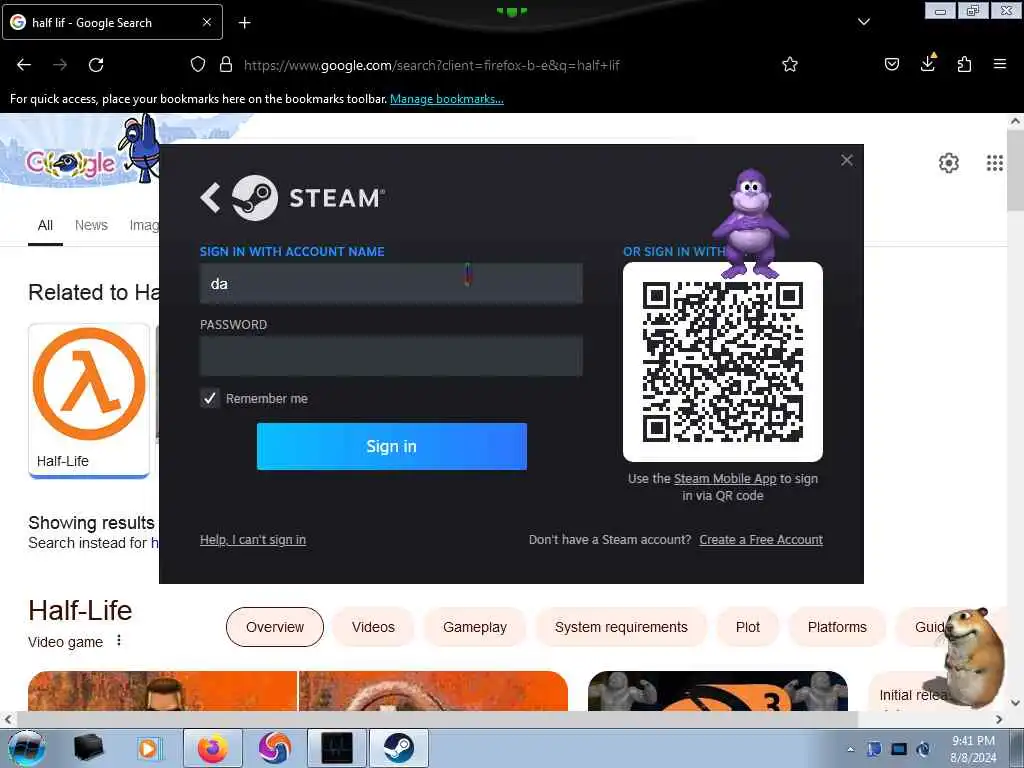Image resolution: width=1024 pixels, height=768 pixels.
Task: Click the purple BonziBuddy gorilla
Action: [750, 223]
